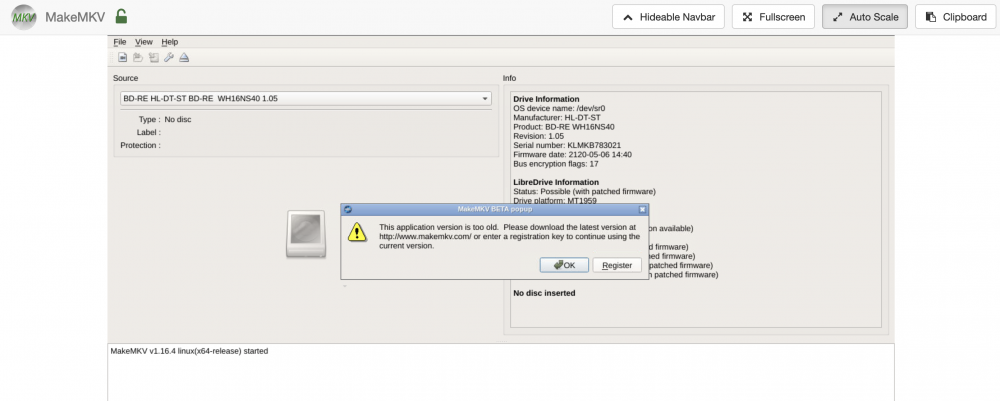Click the Open disc folder toolbar icon

click(138, 58)
